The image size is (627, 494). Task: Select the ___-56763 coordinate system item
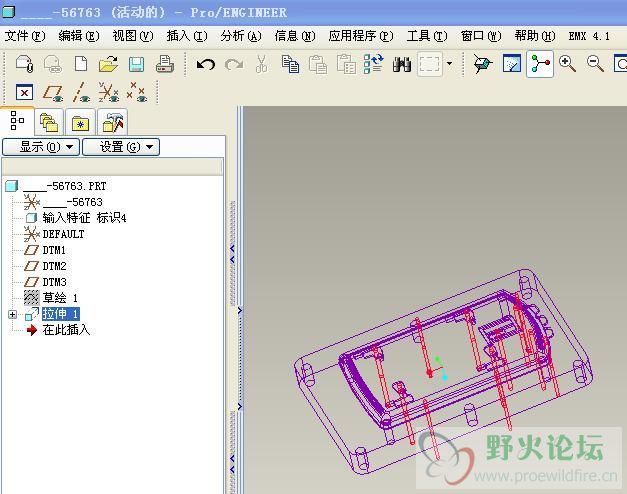tap(63, 202)
